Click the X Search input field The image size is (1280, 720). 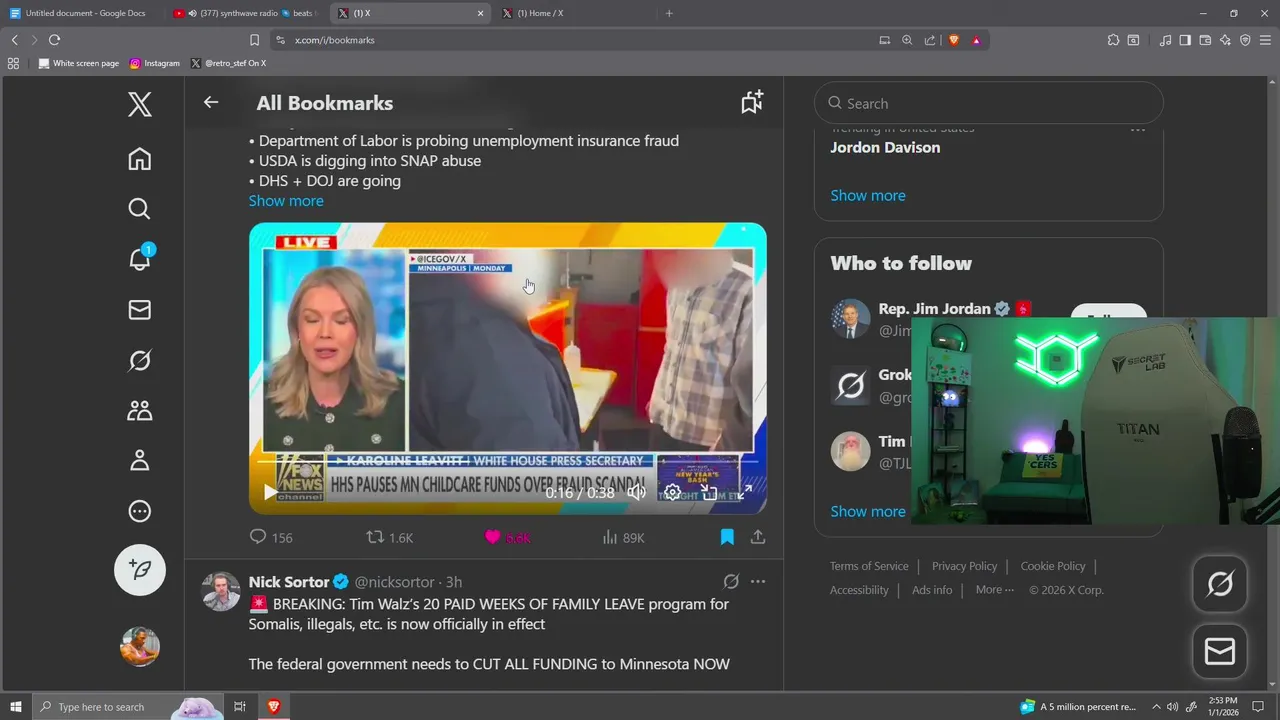point(989,103)
